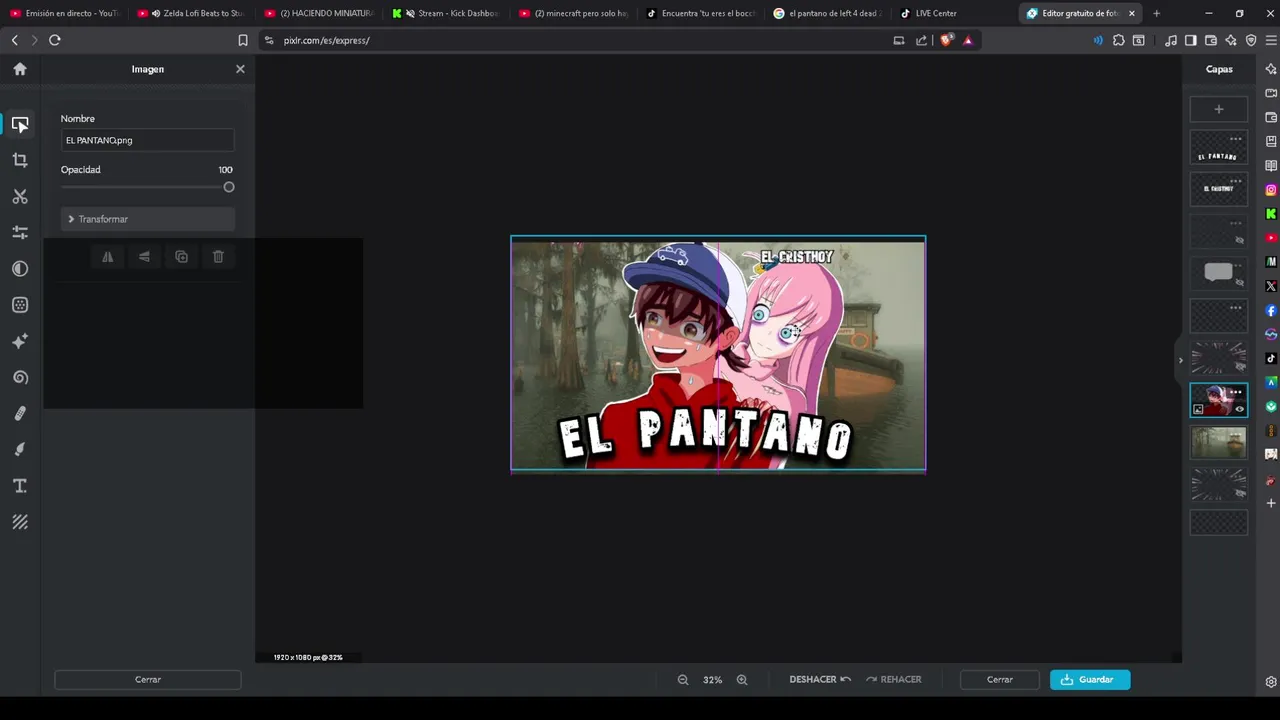
Task: Toggle visibility of the selected character layer
Action: click(x=1240, y=409)
